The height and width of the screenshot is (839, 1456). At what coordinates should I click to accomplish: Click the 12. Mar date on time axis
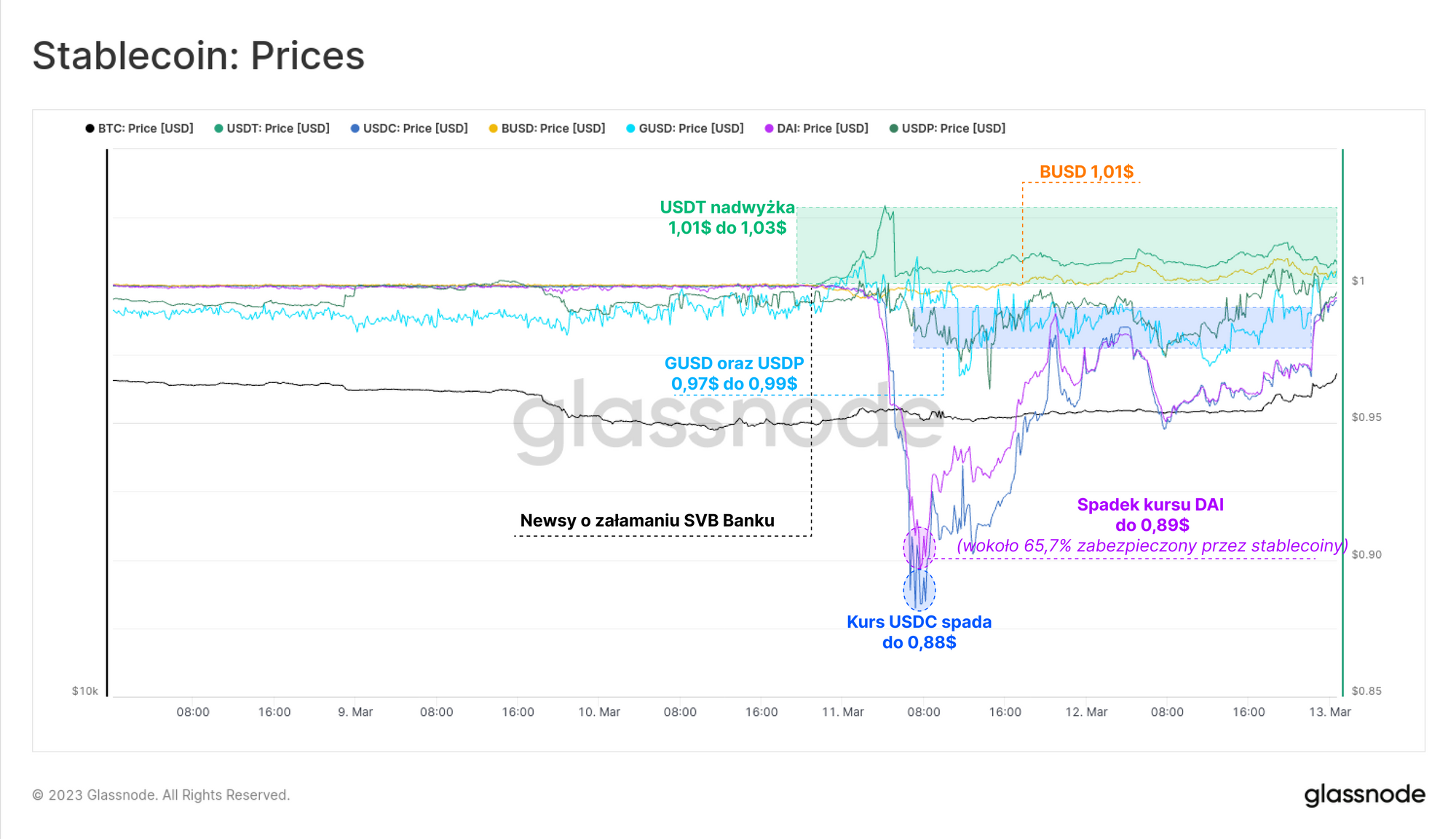click(x=1086, y=712)
